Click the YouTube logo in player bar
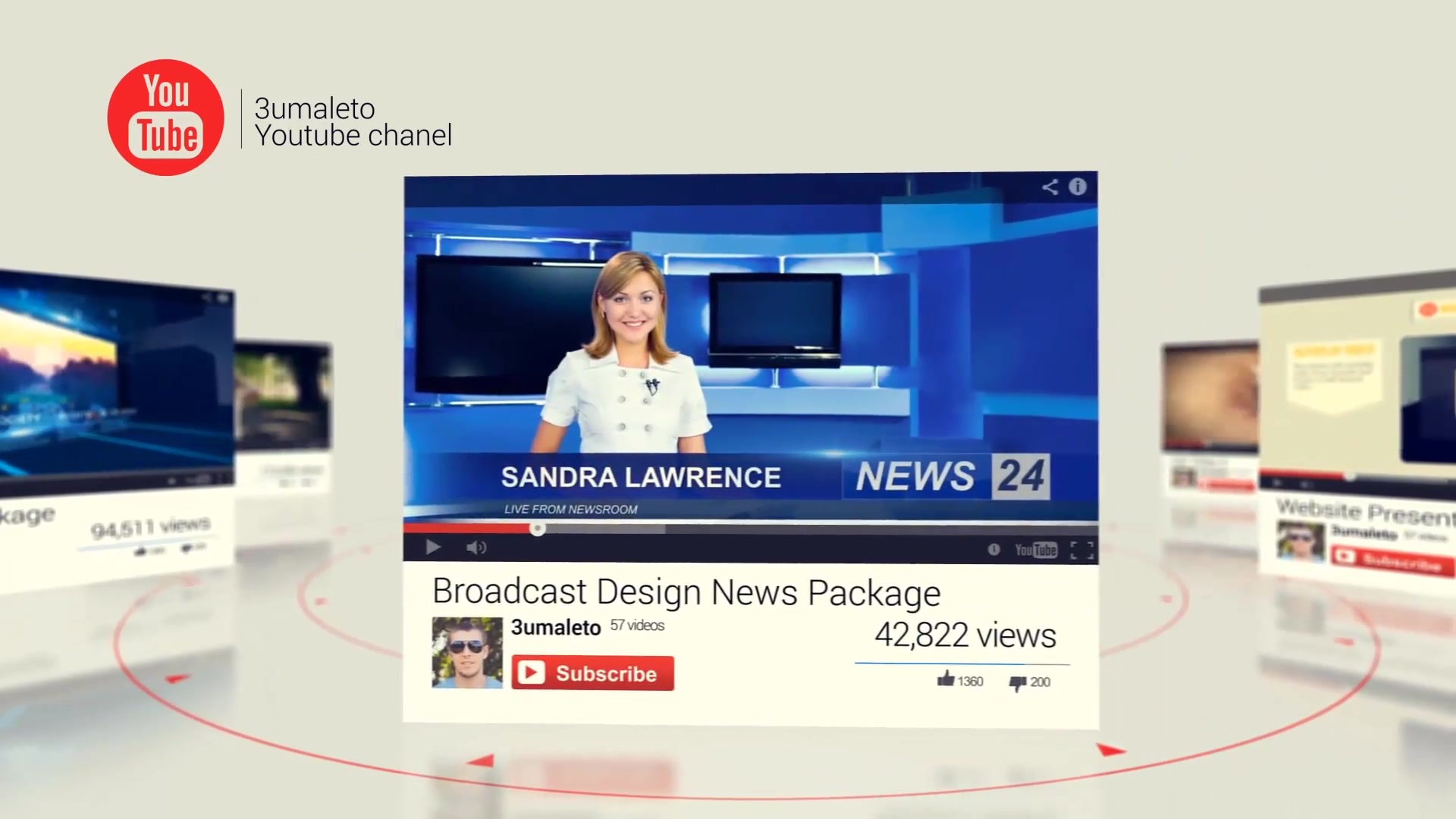This screenshot has height=819, width=1456. click(1036, 550)
